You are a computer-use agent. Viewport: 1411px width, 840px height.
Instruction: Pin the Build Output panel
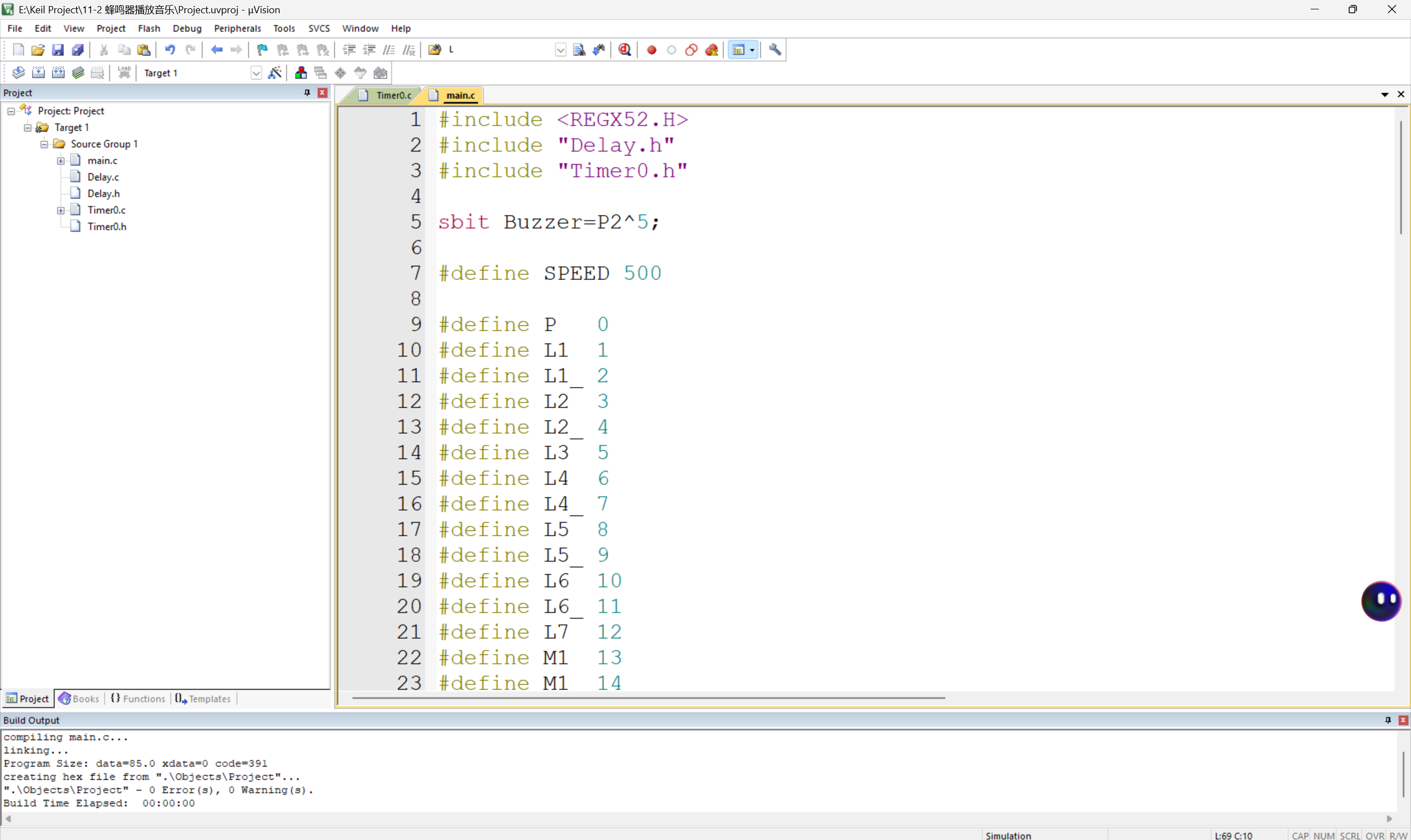click(x=1388, y=720)
